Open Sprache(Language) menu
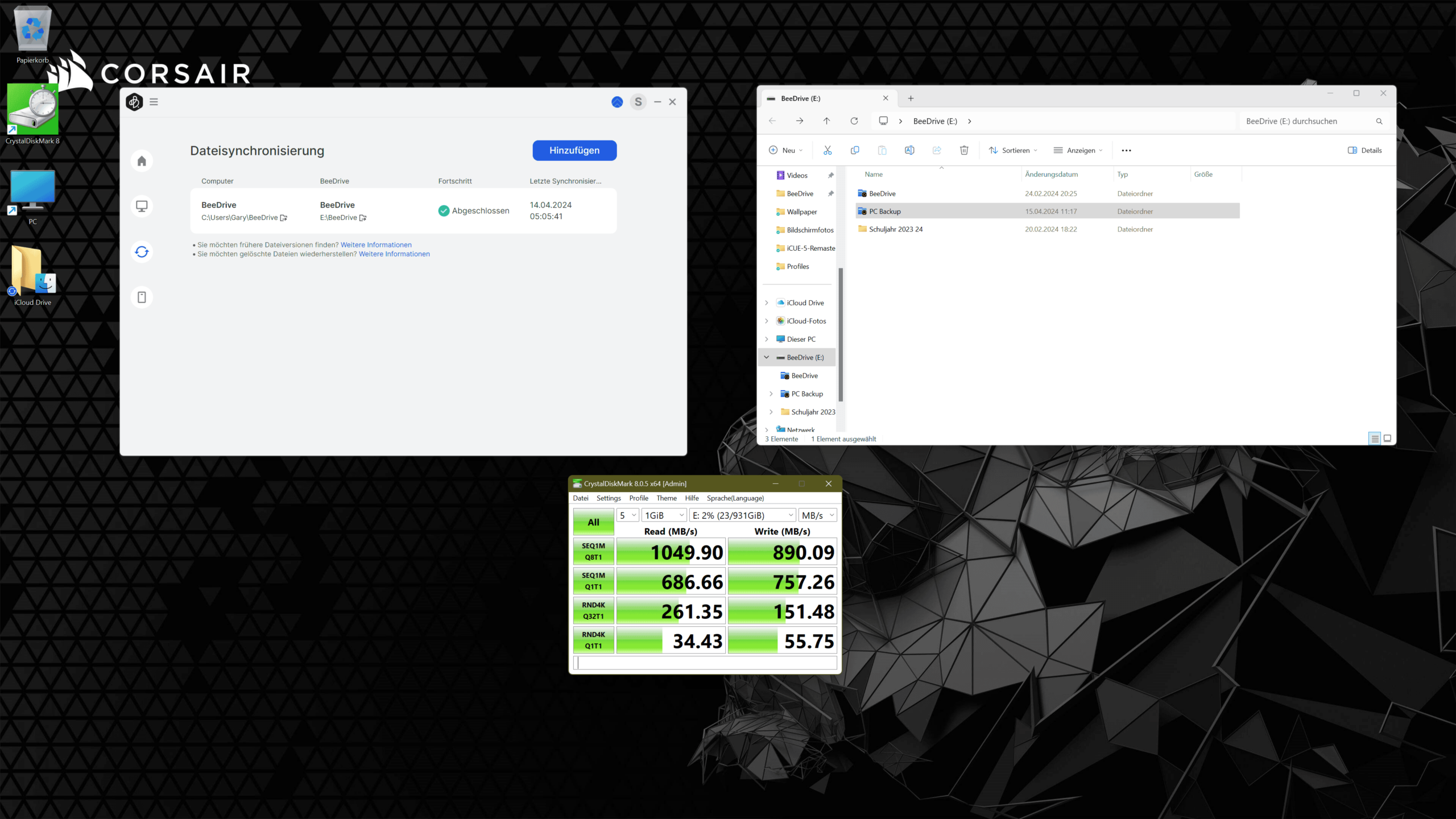Image resolution: width=1456 pixels, height=819 pixels. point(735,498)
